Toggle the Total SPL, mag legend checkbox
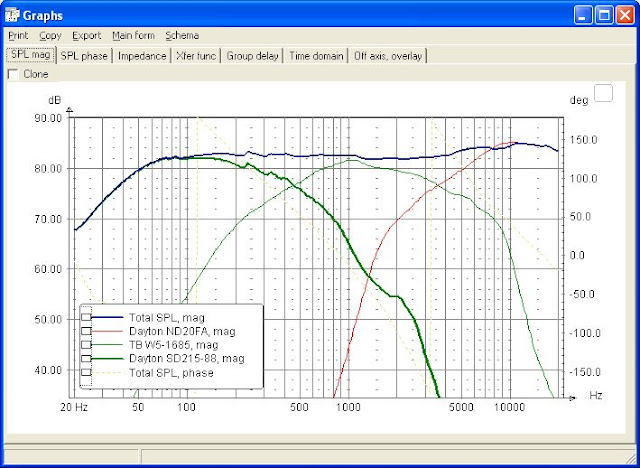 click(87, 318)
